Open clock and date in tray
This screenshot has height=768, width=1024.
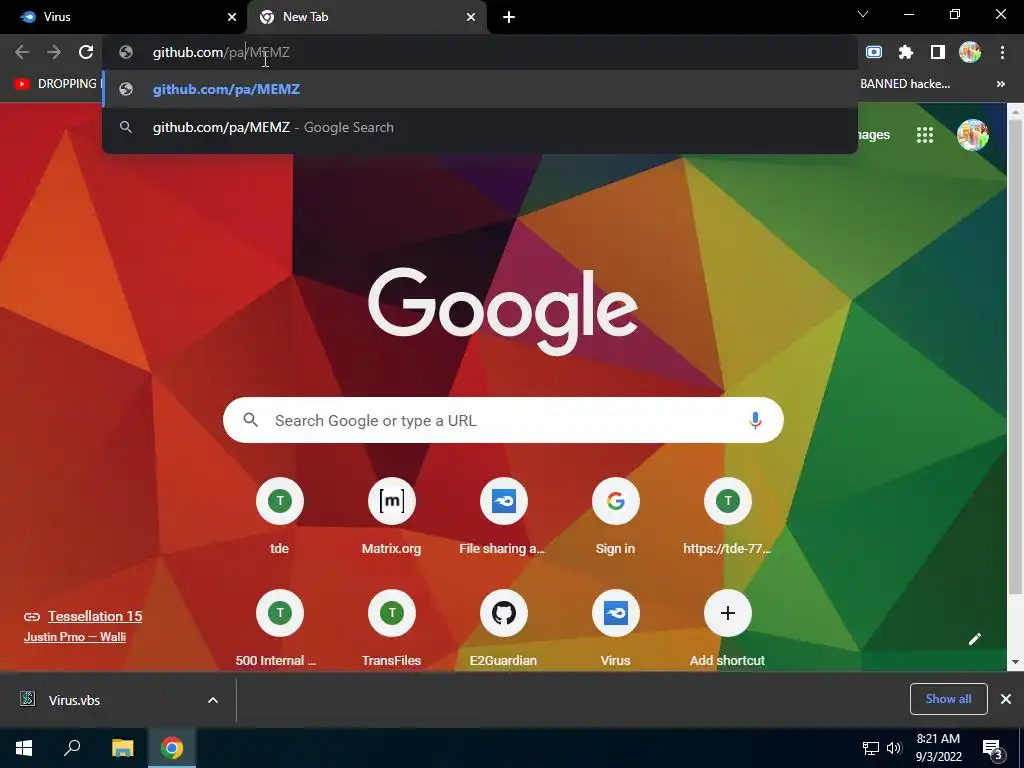[938, 748]
